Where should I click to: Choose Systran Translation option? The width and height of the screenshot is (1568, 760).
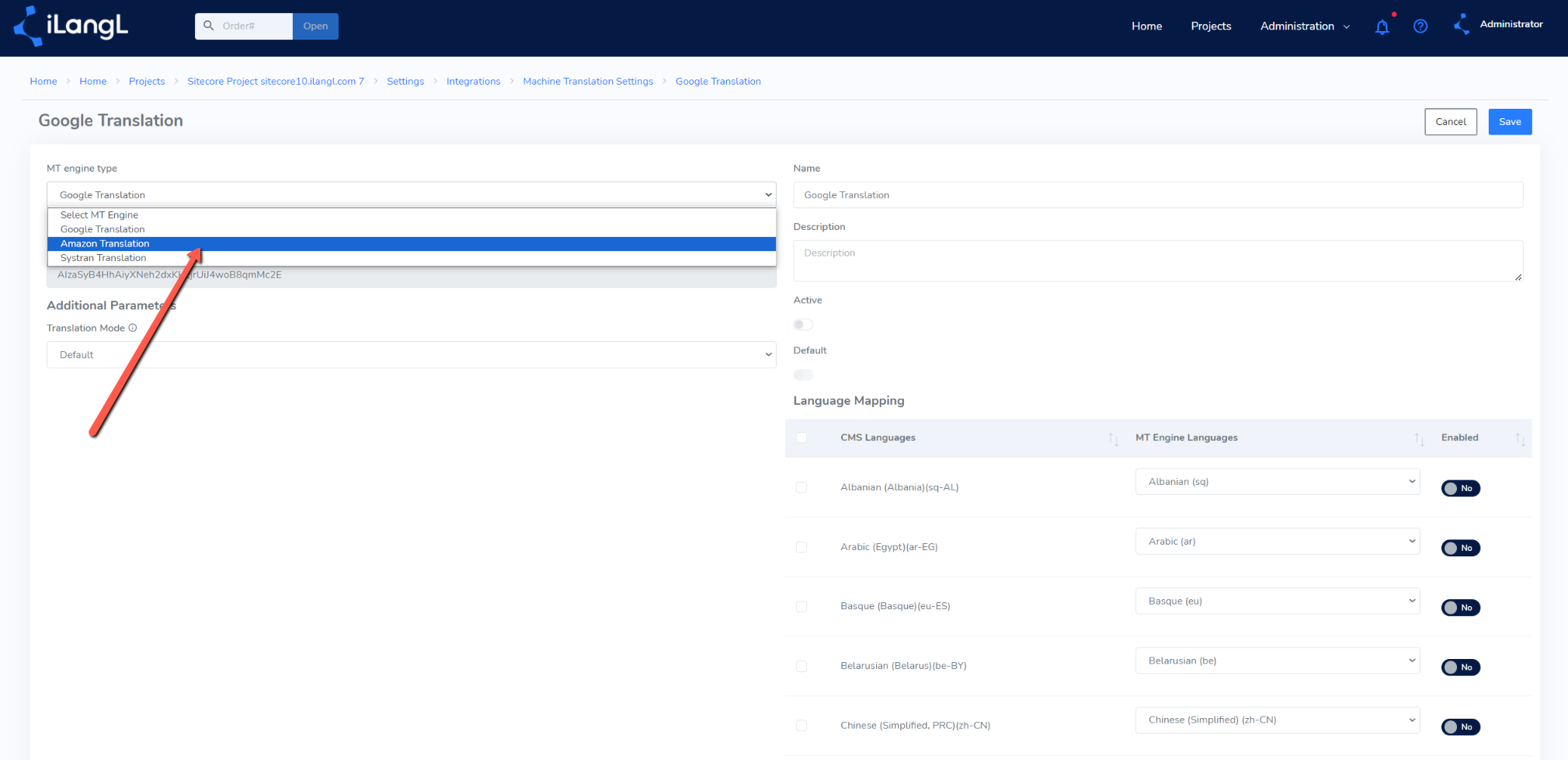[412, 258]
